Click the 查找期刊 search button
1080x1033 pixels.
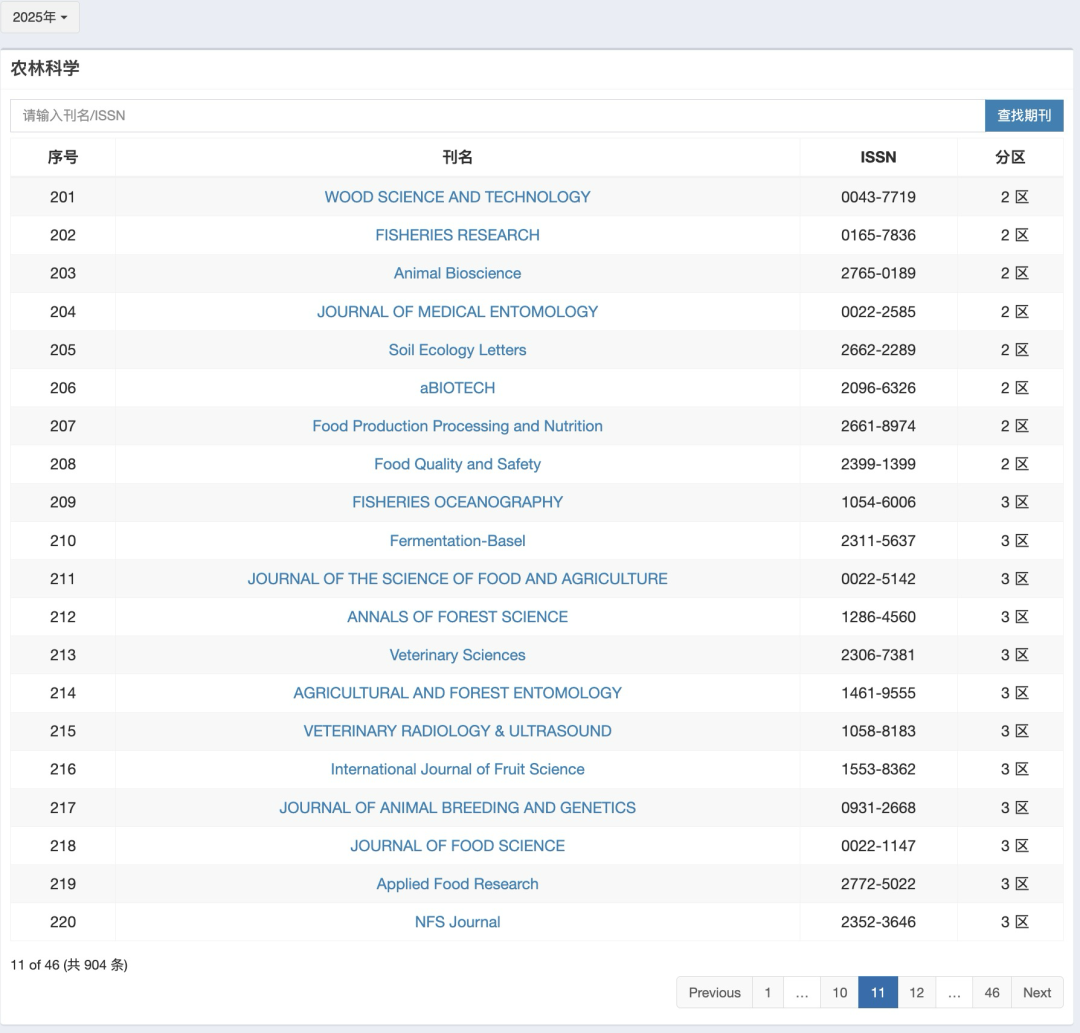coord(1024,116)
